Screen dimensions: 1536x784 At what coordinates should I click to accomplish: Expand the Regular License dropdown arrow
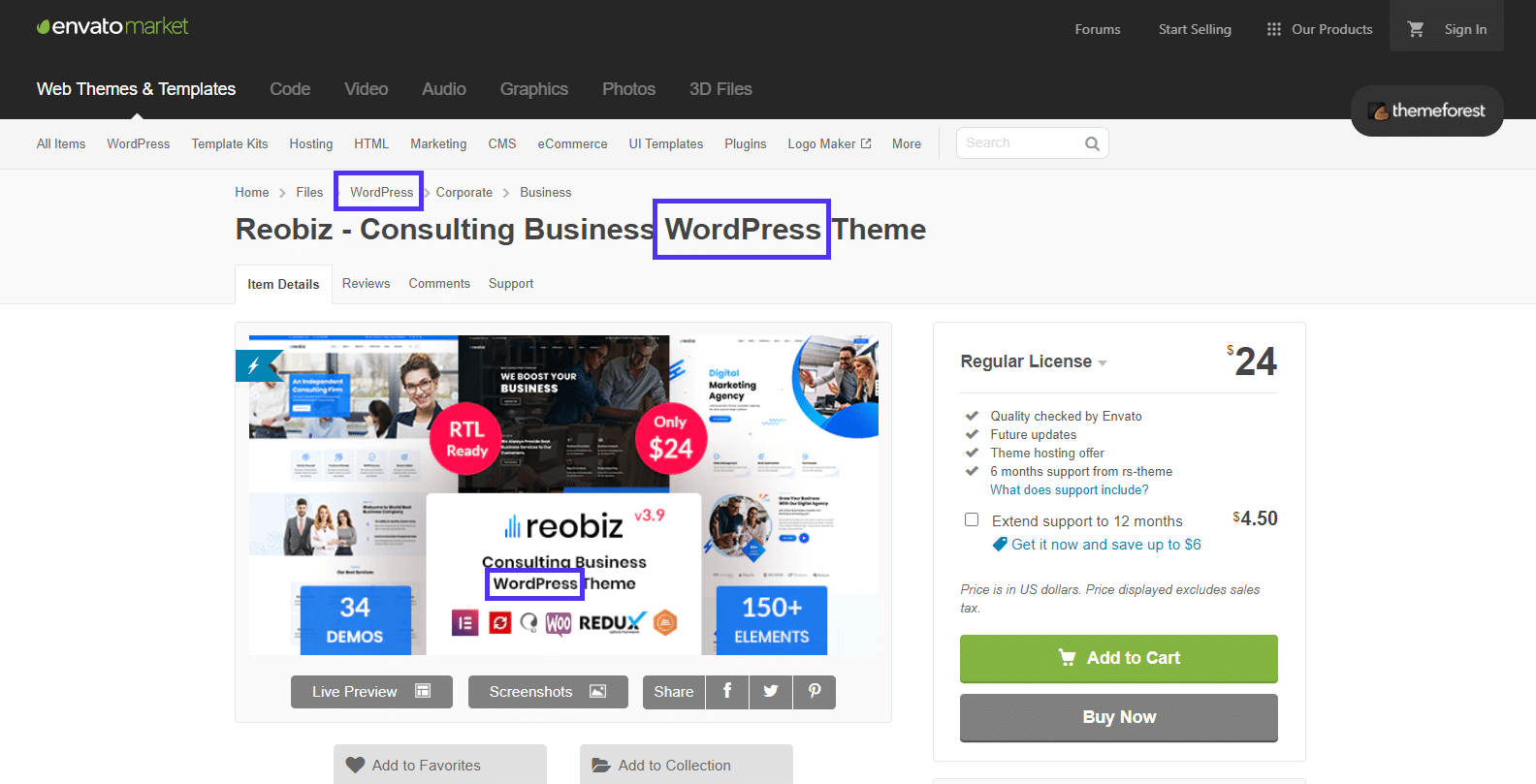click(x=1103, y=363)
